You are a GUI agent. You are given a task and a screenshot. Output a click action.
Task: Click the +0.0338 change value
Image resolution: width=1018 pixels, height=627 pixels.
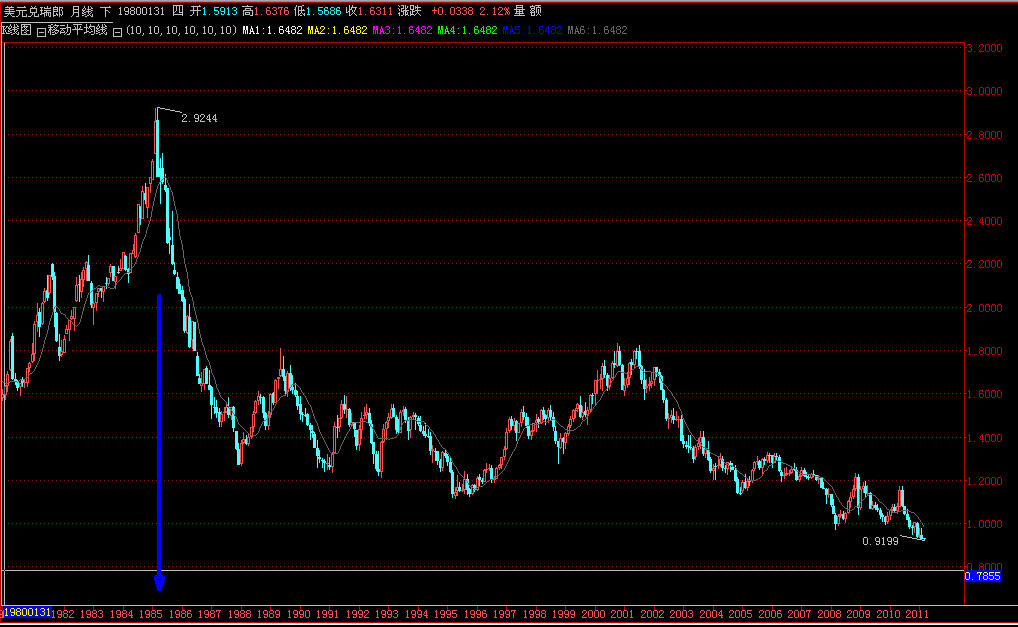(453, 12)
